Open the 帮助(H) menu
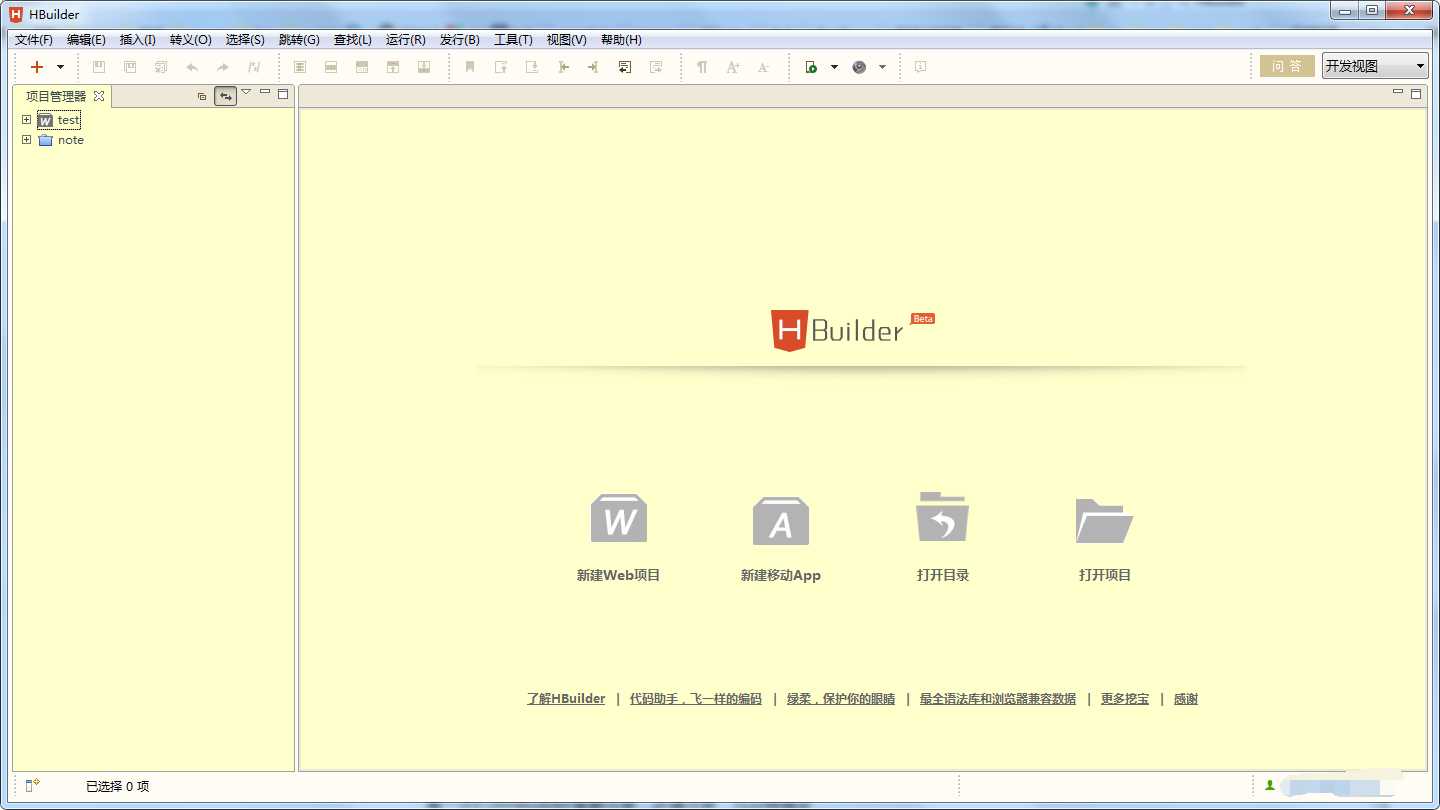1440x810 pixels. tap(621, 40)
